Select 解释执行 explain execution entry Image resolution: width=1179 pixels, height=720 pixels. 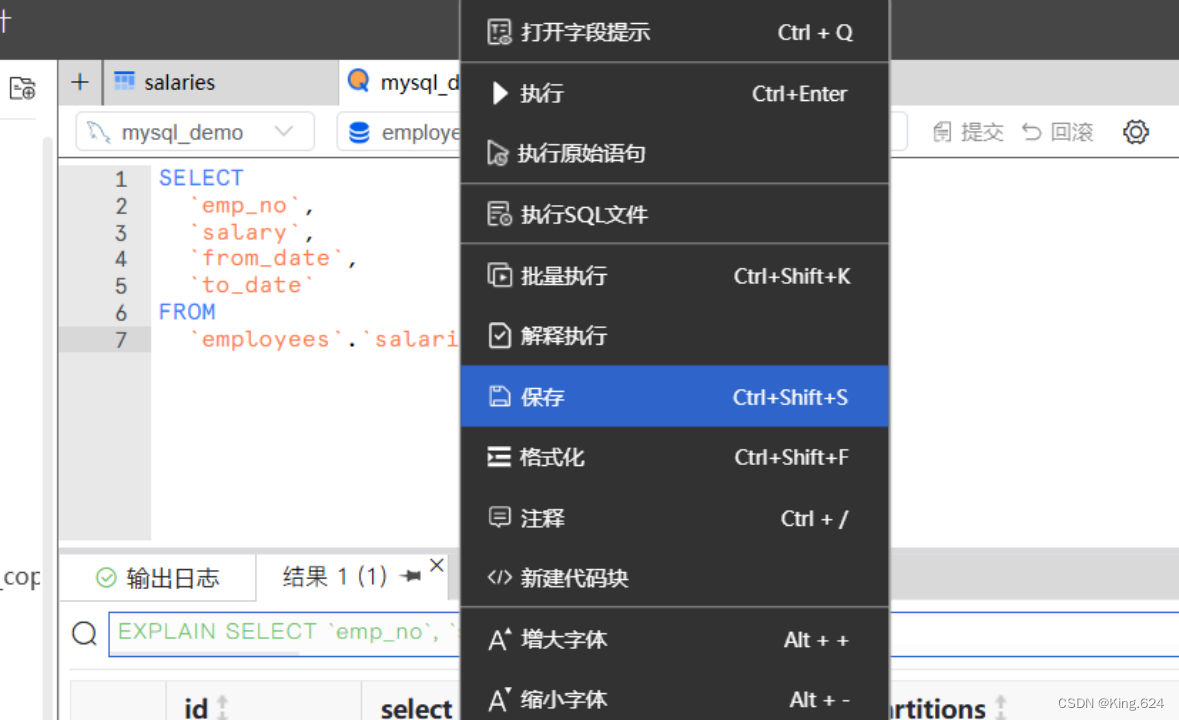click(674, 335)
